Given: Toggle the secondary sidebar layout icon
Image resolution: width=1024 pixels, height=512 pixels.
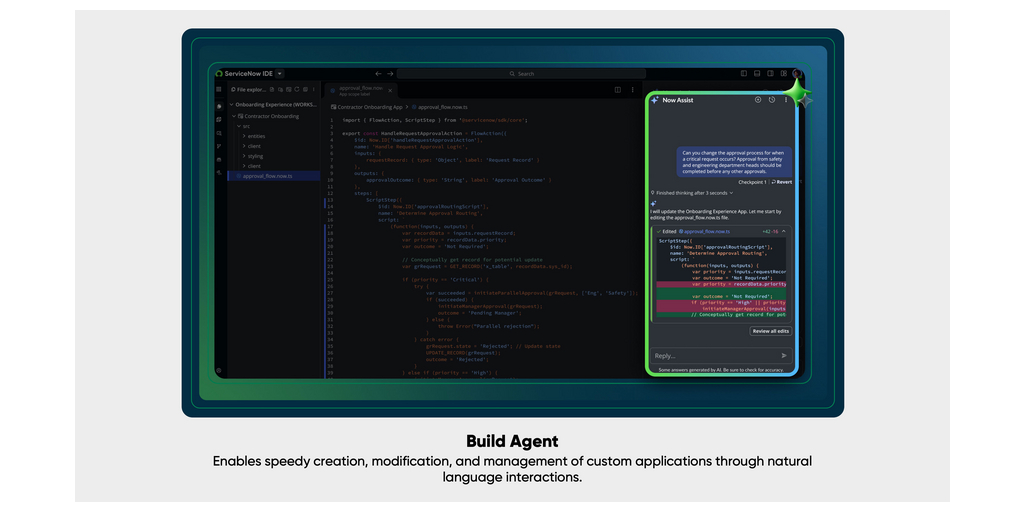Looking at the screenshot, I should (771, 74).
